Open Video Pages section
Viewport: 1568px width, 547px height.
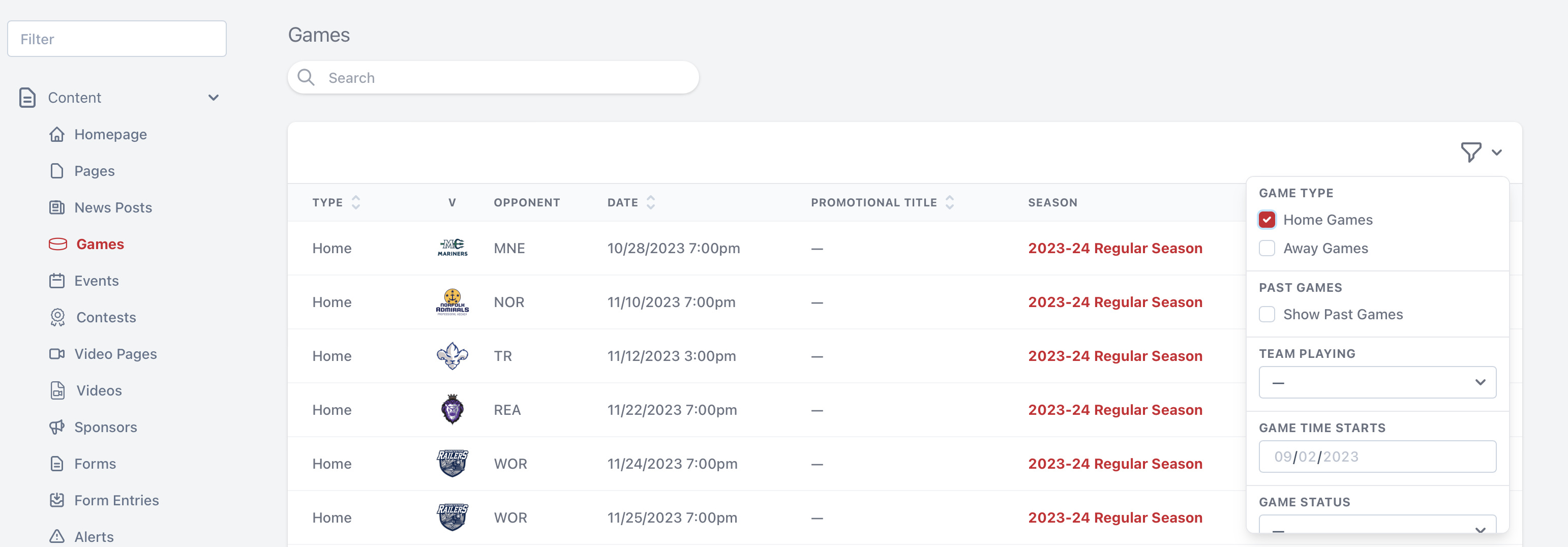(115, 354)
